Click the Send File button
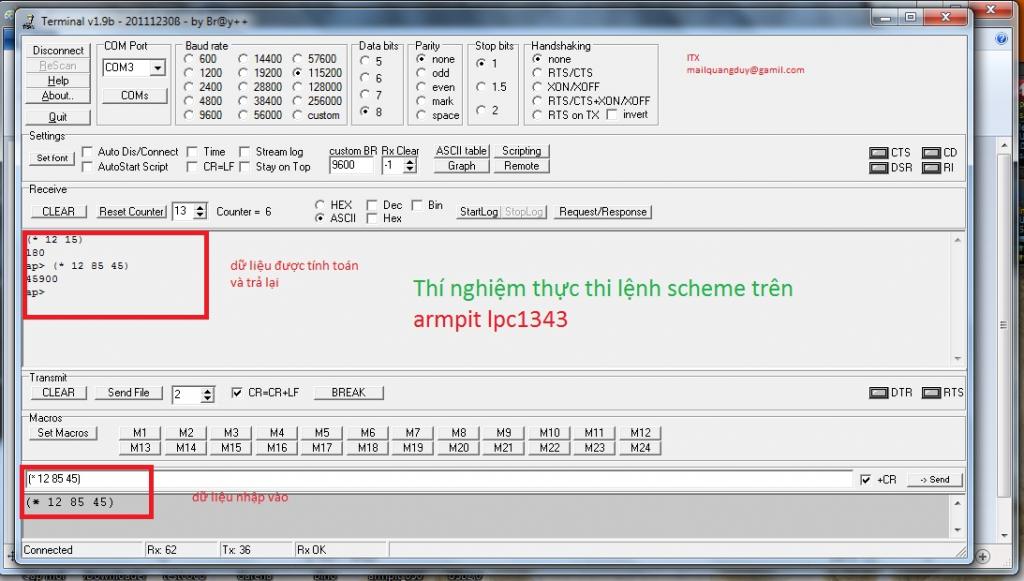Image resolution: width=1024 pixels, height=581 pixels. point(129,392)
